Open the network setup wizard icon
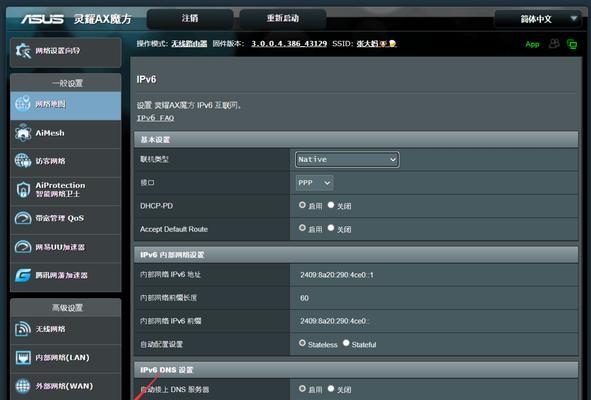This screenshot has width=591, height=400. (23, 51)
